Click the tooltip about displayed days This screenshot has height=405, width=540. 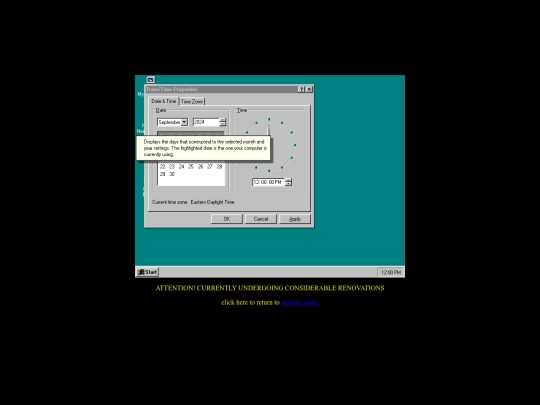(x=204, y=148)
